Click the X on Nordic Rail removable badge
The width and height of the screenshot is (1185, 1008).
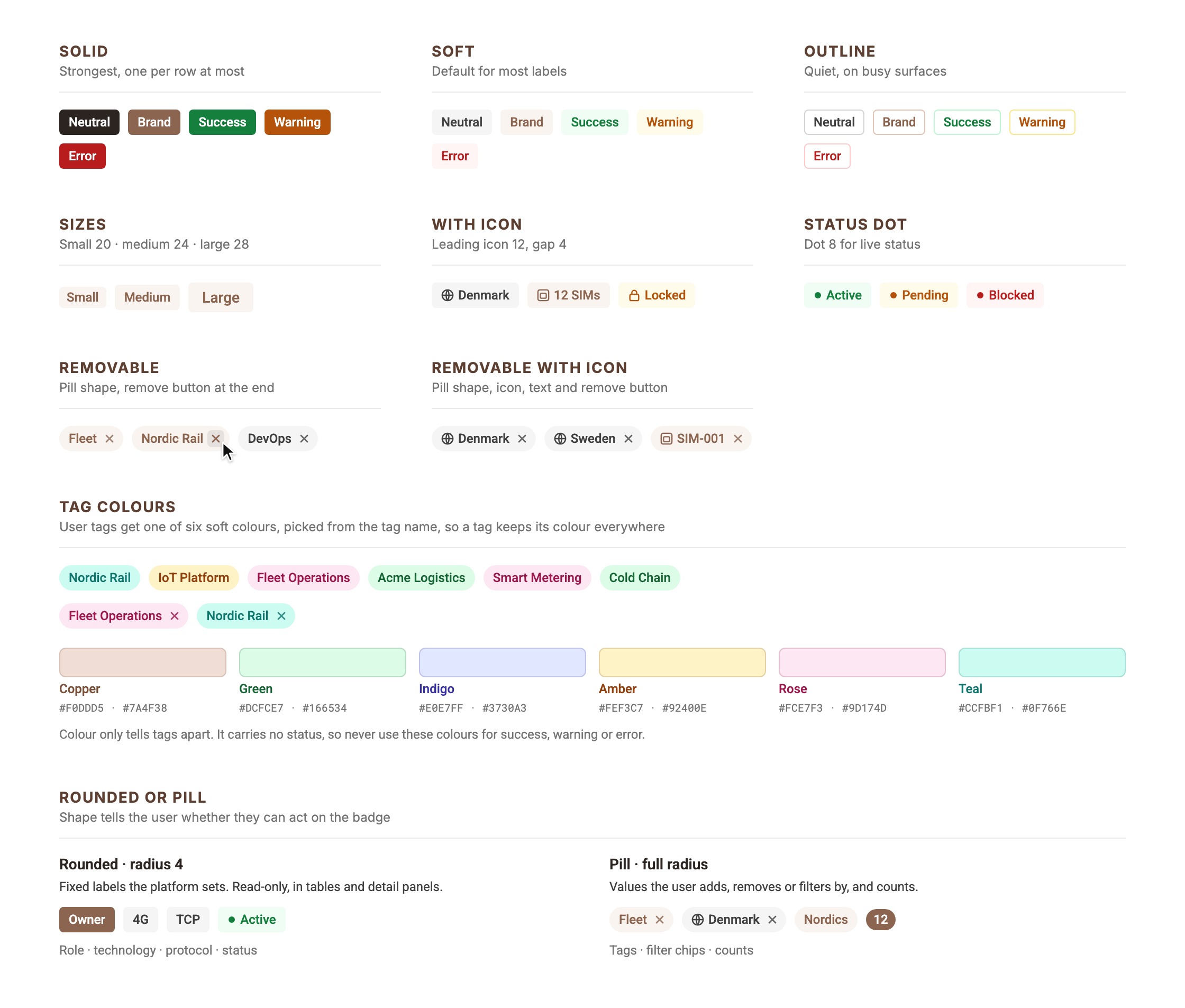pos(215,438)
